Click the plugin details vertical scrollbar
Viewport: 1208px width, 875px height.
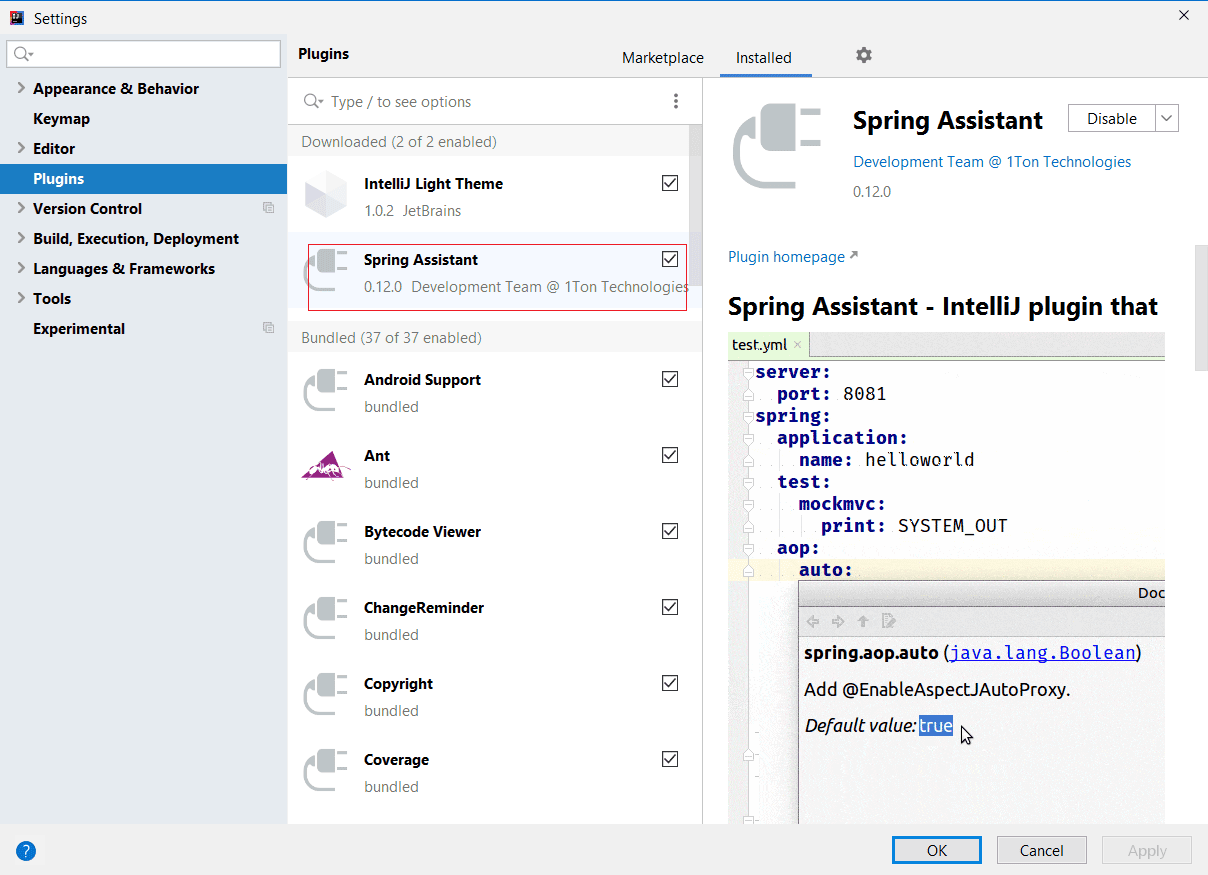tap(1201, 308)
